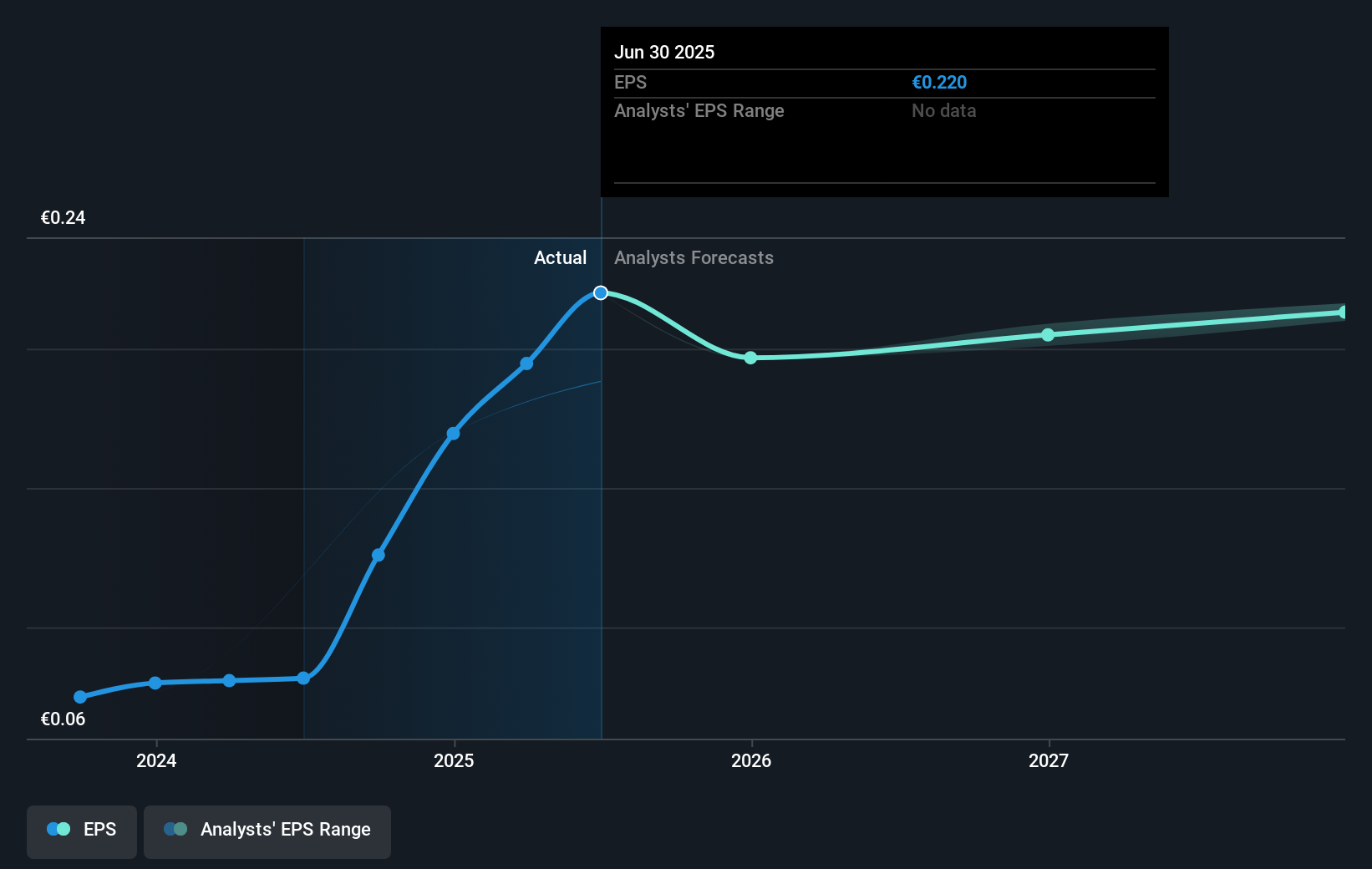Select the highlighted Jun 30 2025 data point
Image resolution: width=1372 pixels, height=869 pixels.
pos(600,292)
